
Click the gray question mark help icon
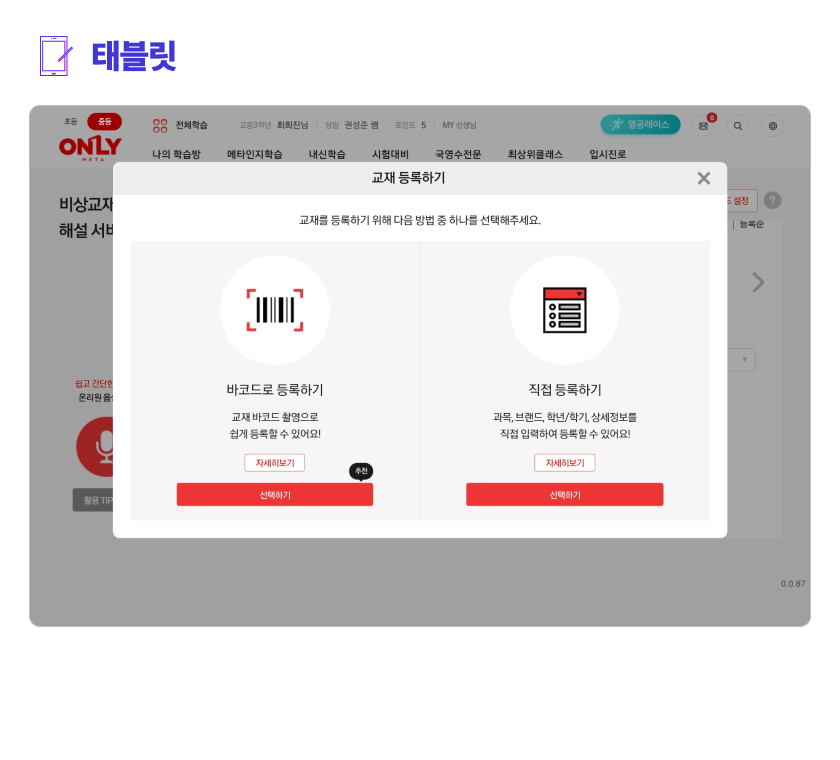click(x=772, y=200)
